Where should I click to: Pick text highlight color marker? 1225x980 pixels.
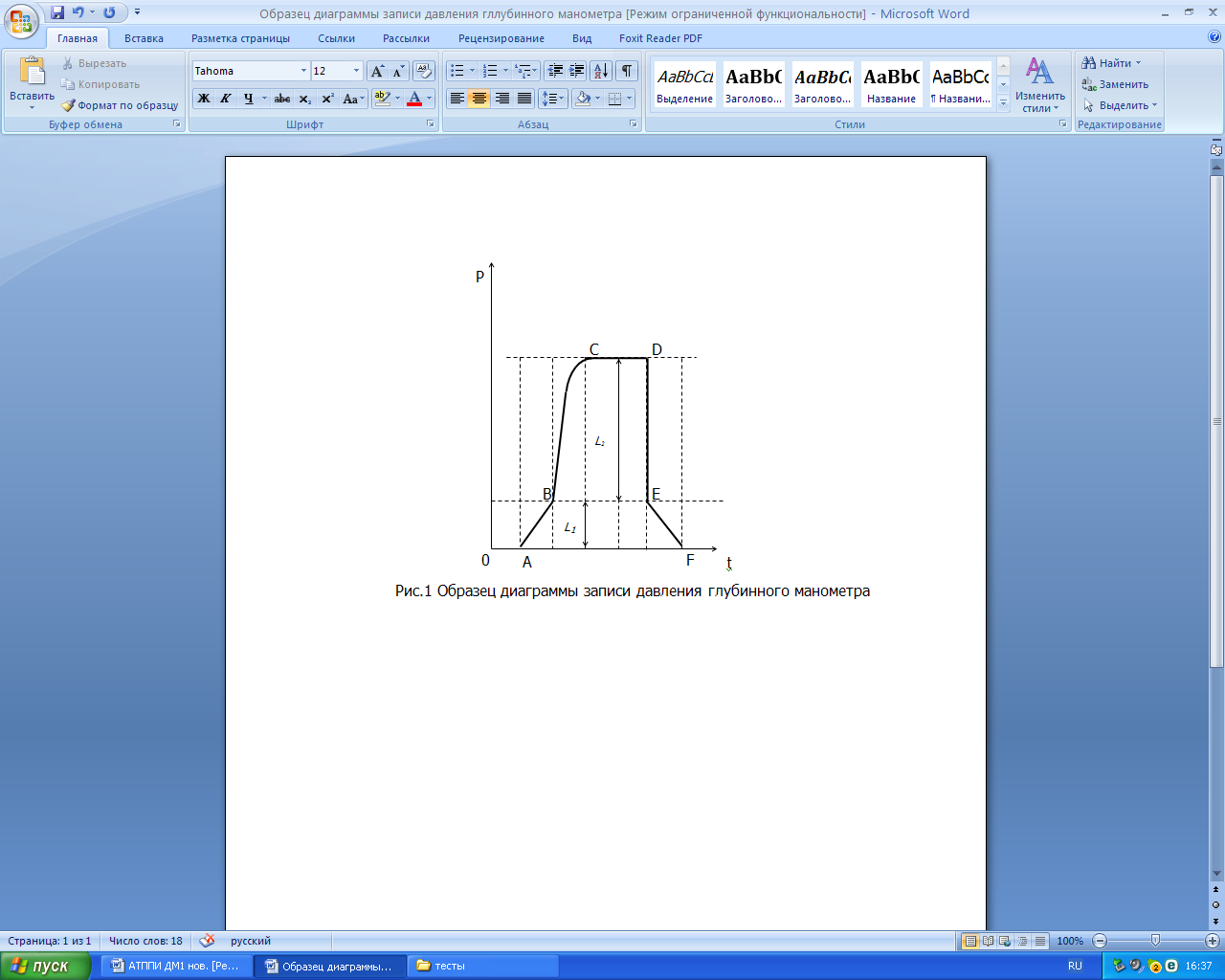click(x=382, y=98)
